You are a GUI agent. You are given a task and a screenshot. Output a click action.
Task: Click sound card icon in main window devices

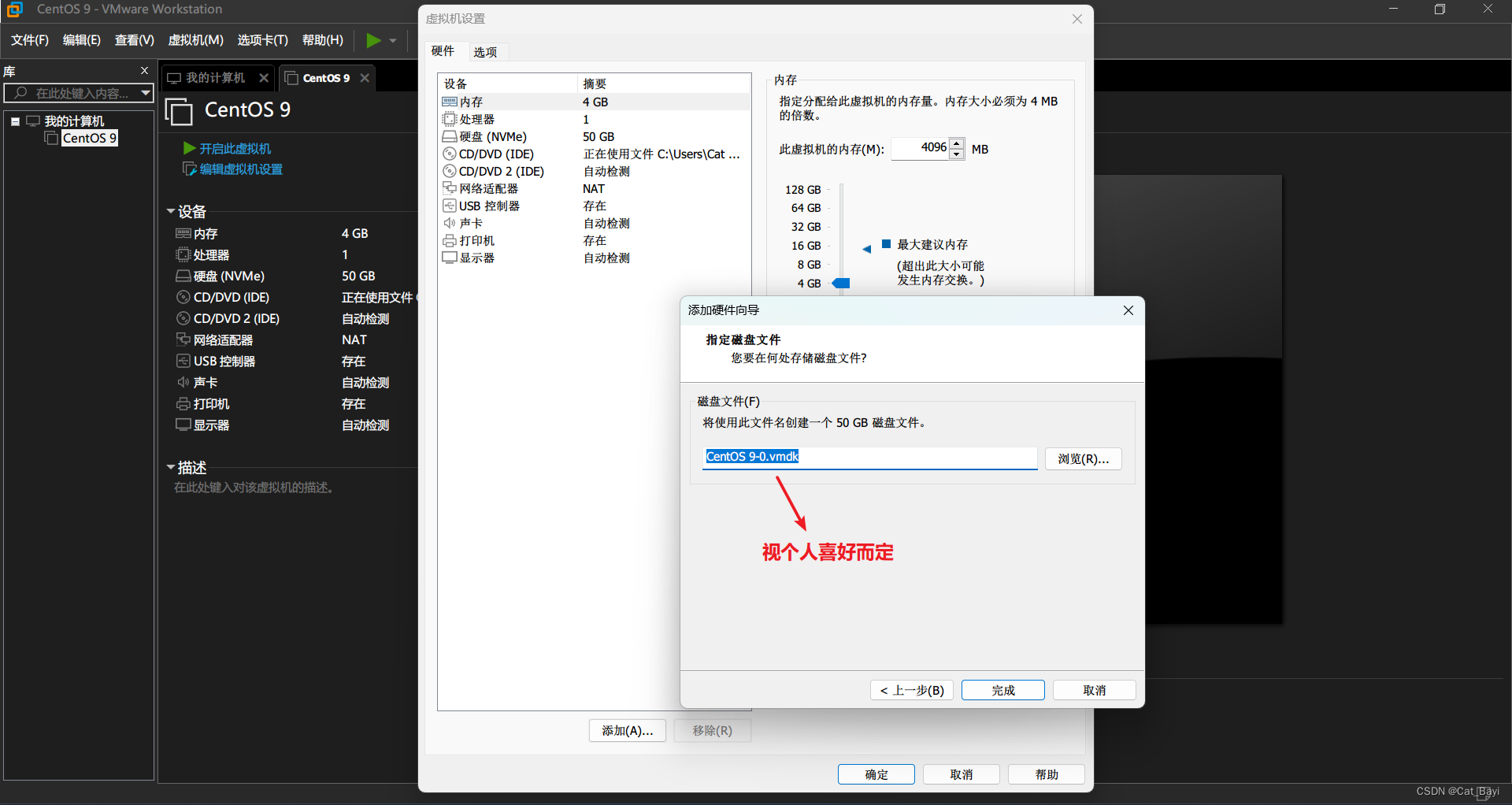point(183,382)
